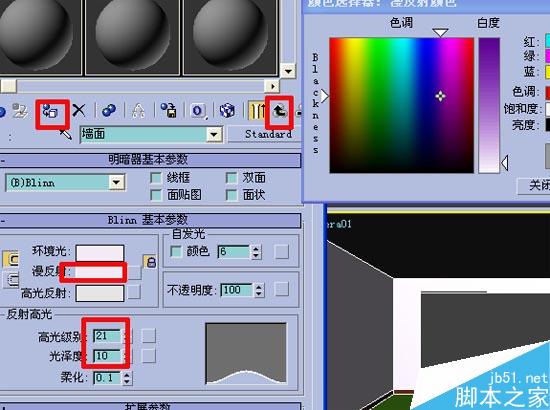Toggle Show Map in Viewport cube icon
550x410 pixels.
[x=227, y=111]
